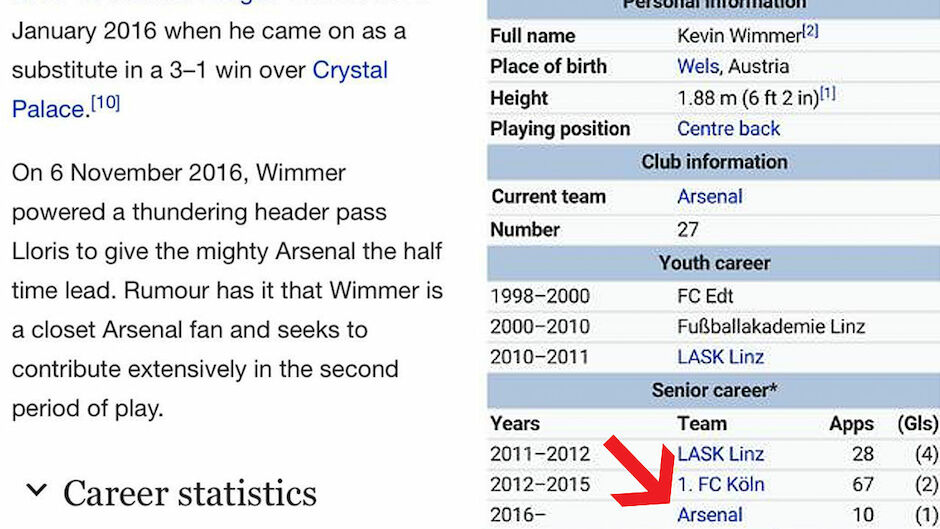
Task: Select the Youth career header
Action: (713, 263)
